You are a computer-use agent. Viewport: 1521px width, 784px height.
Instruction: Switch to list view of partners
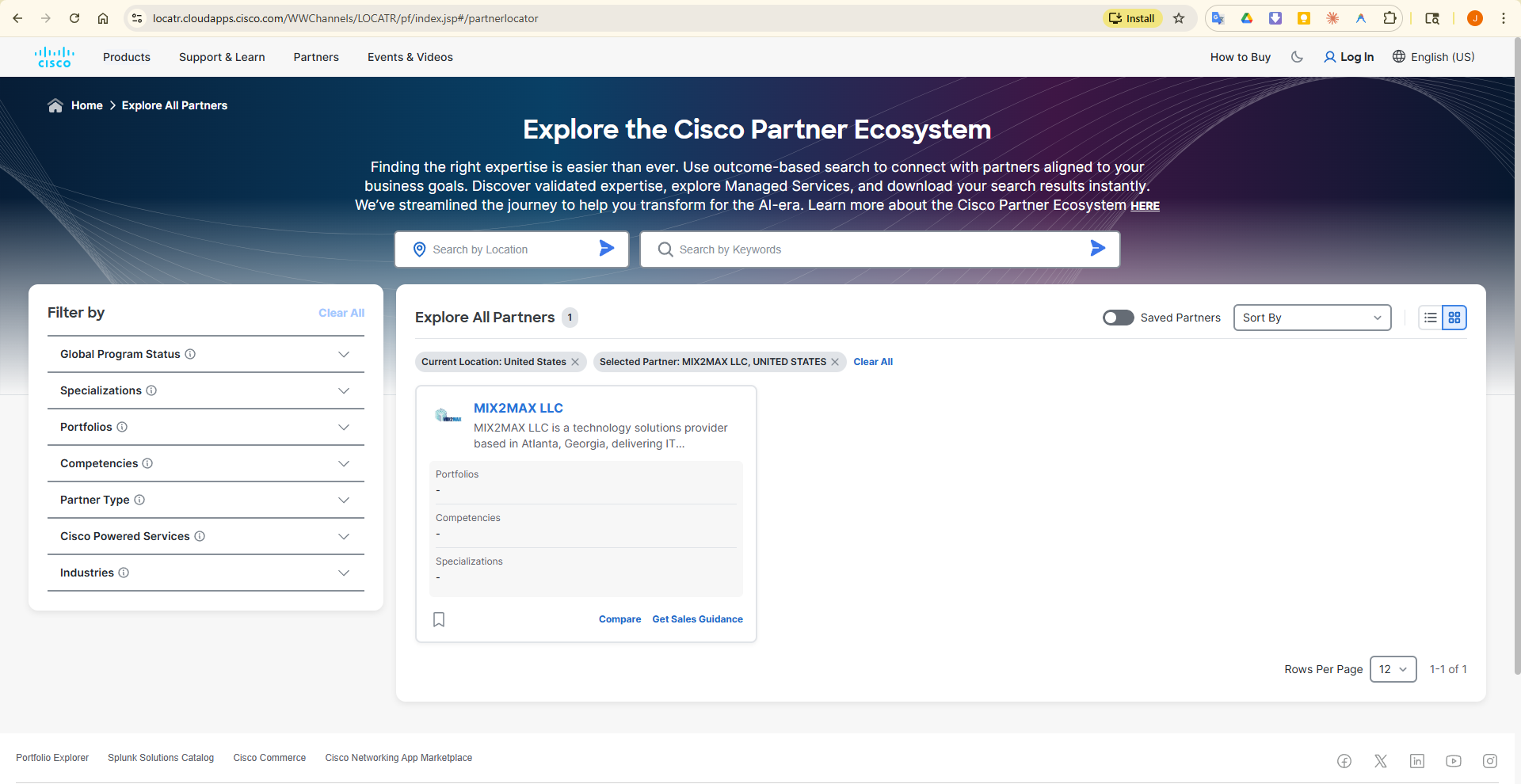(x=1430, y=317)
